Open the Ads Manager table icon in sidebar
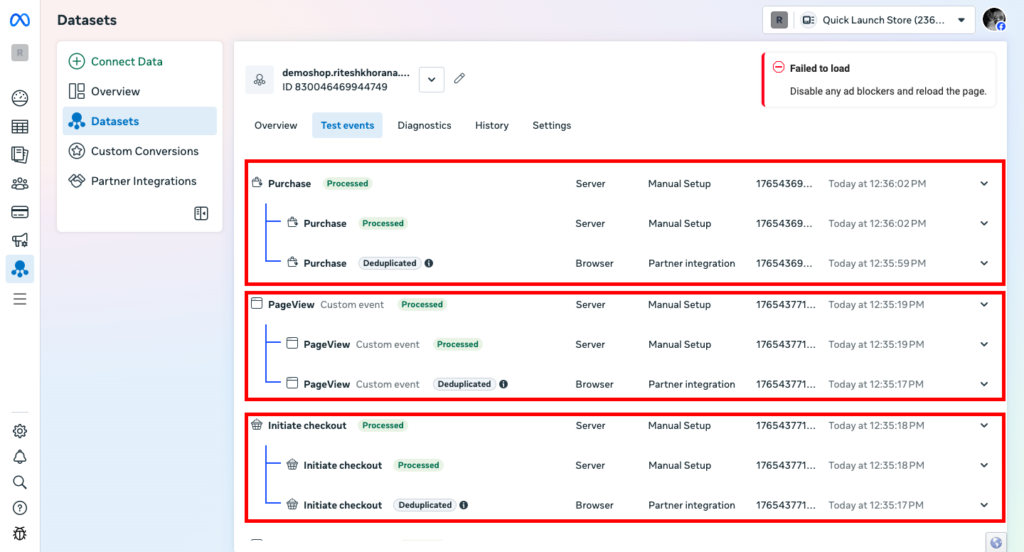 coord(20,127)
